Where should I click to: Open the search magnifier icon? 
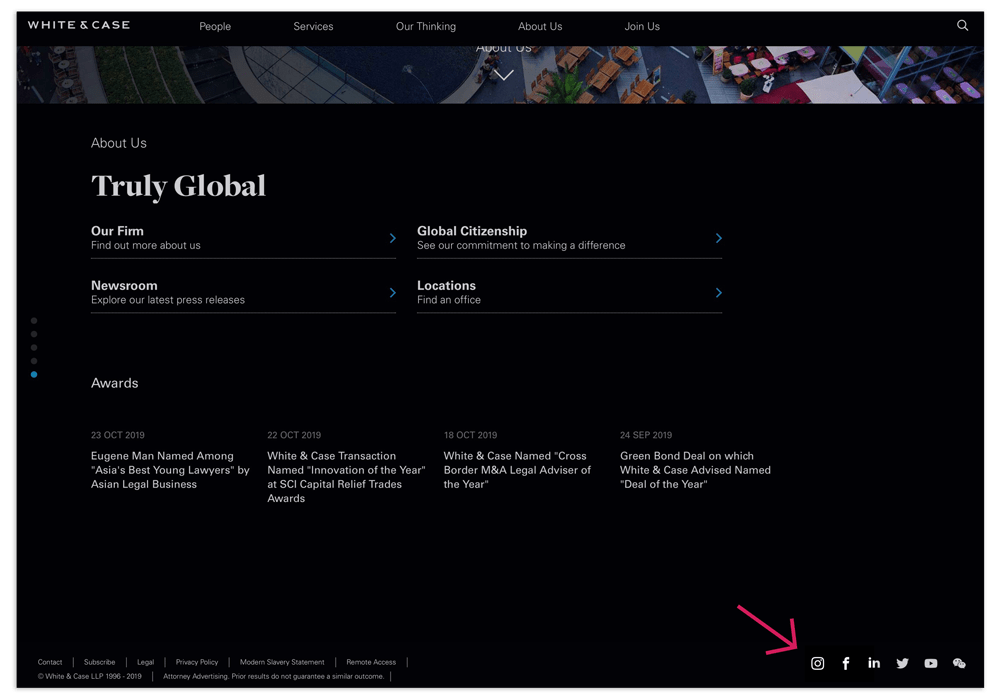pyautogui.click(x=962, y=26)
